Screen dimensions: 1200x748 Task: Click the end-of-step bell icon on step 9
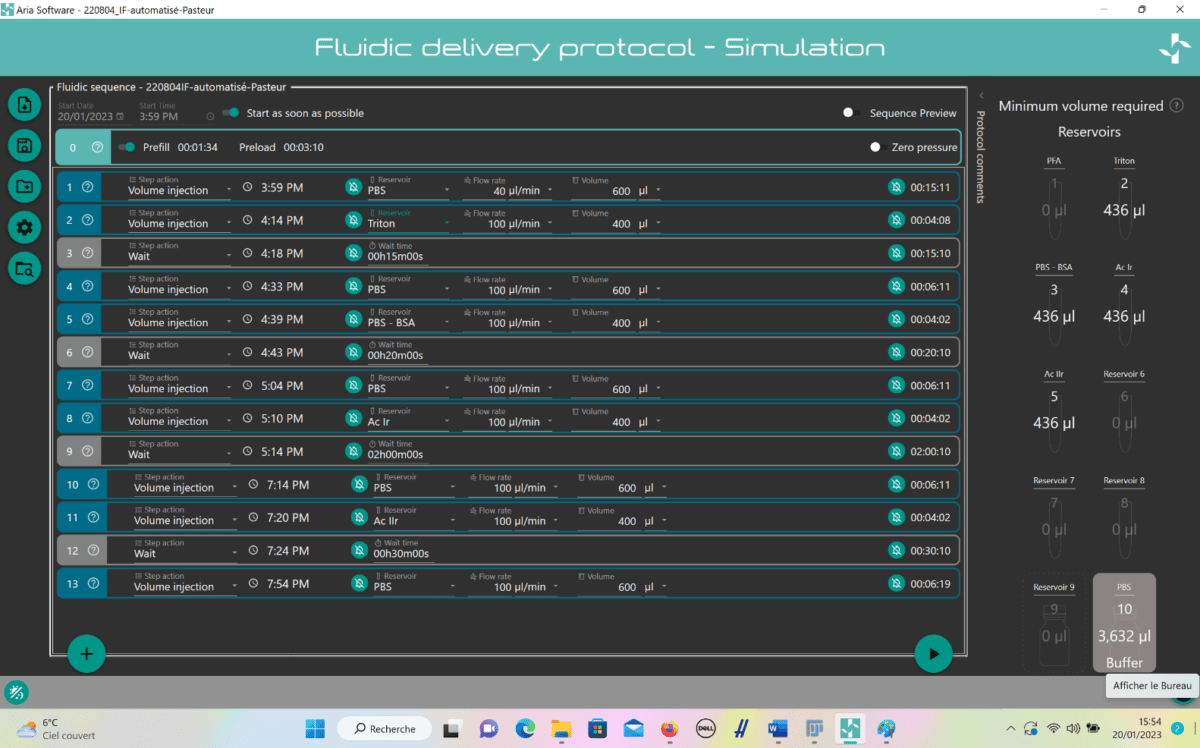[x=896, y=451]
